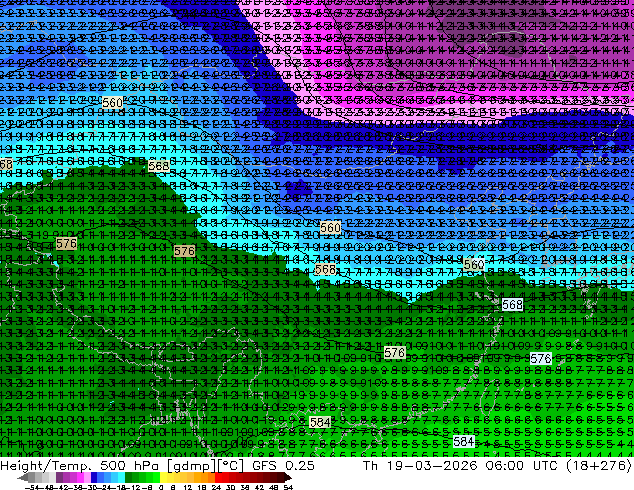The width and height of the screenshot is (634, 490).
Task: Click the white-background 584 contour label
Action: pyautogui.click(x=463, y=441)
